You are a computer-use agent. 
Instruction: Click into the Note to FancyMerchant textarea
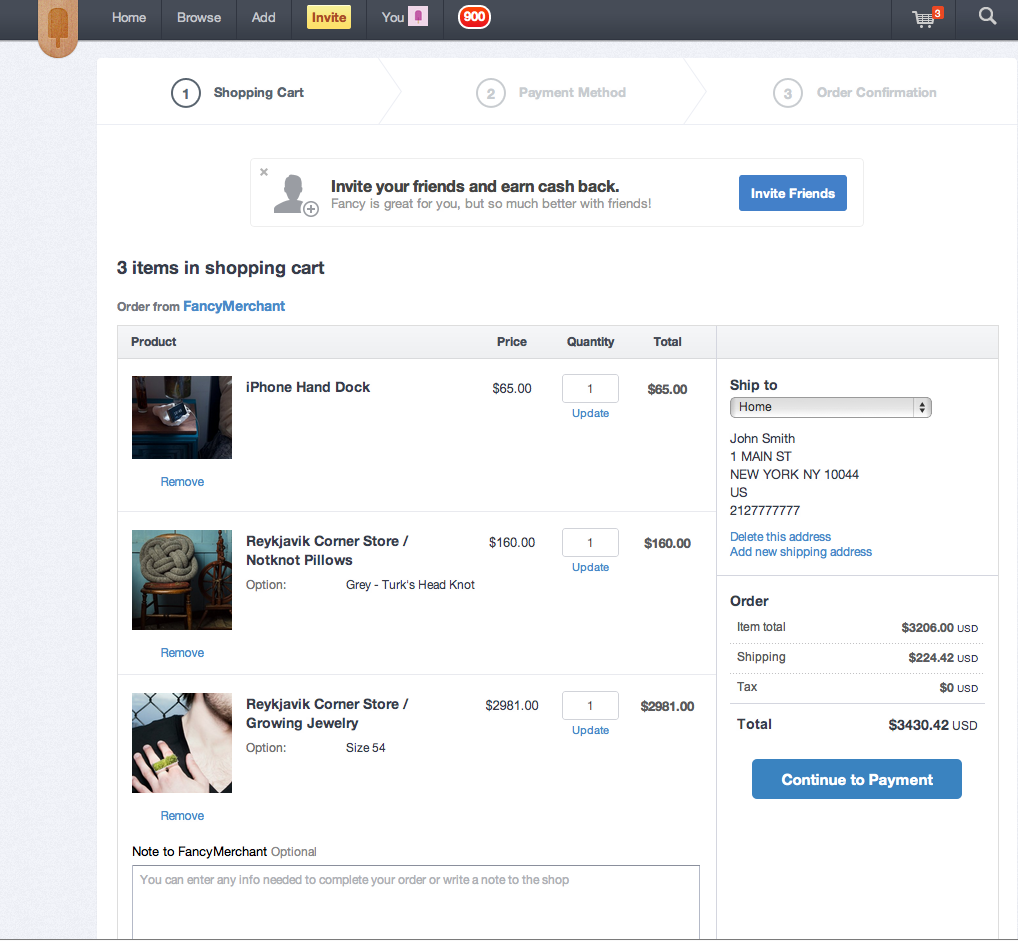pyautogui.click(x=416, y=902)
